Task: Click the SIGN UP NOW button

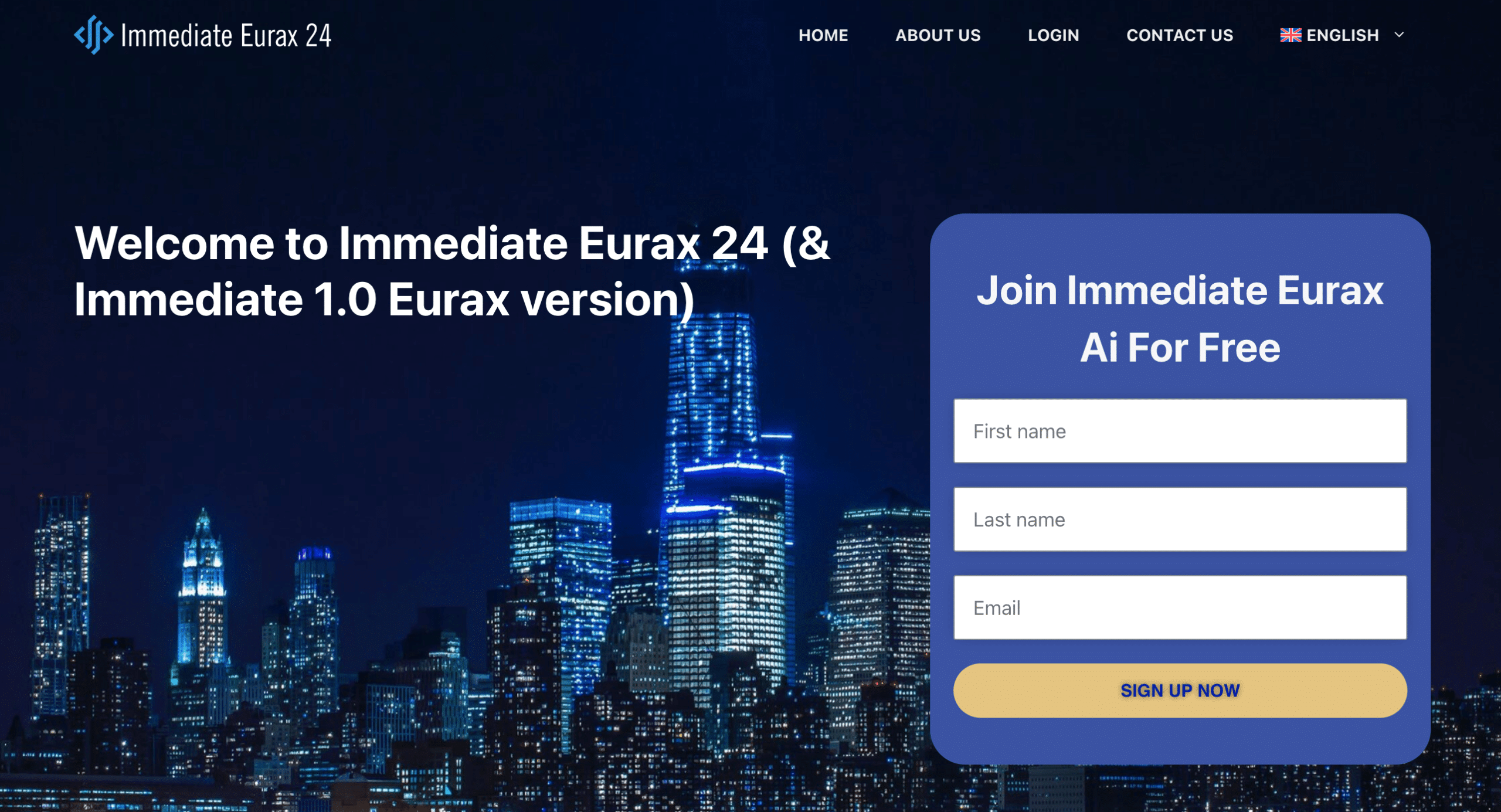Action: pos(1182,690)
